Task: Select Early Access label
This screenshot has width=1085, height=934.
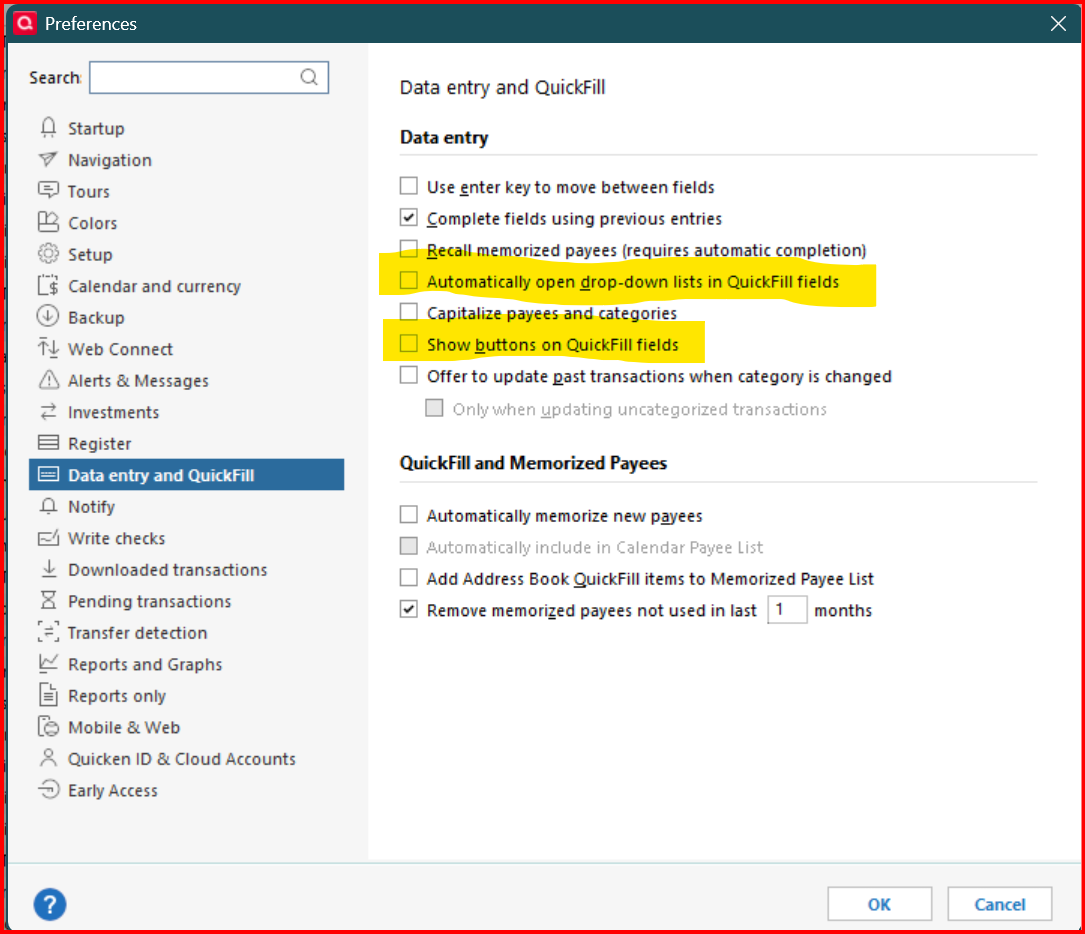Action: (113, 790)
